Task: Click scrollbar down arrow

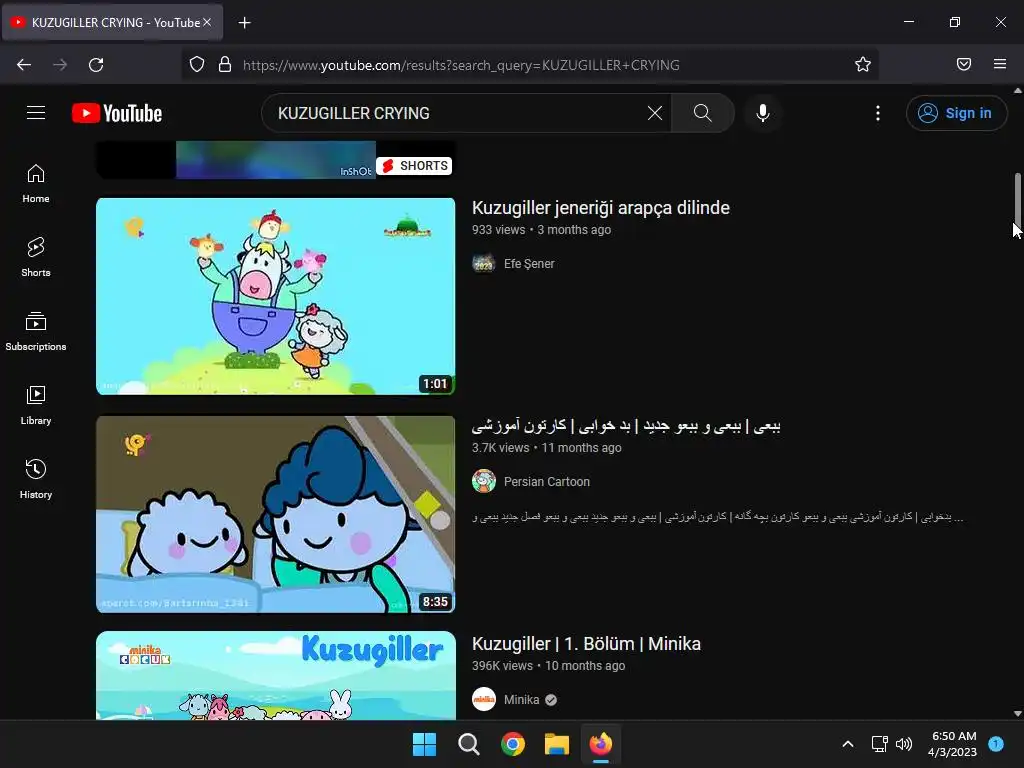Action: (x=1017, y=714)
